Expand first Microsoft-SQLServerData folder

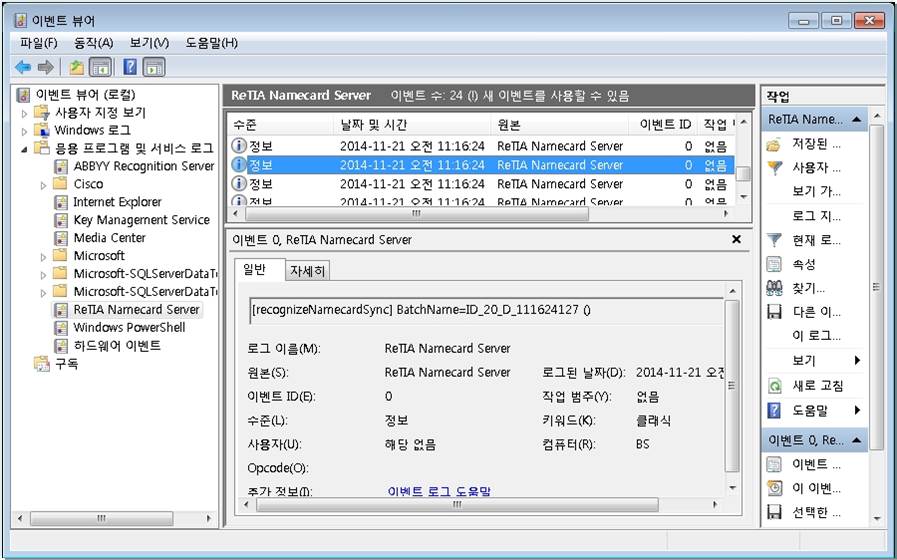pyautogui.click(x=43, y=275)
